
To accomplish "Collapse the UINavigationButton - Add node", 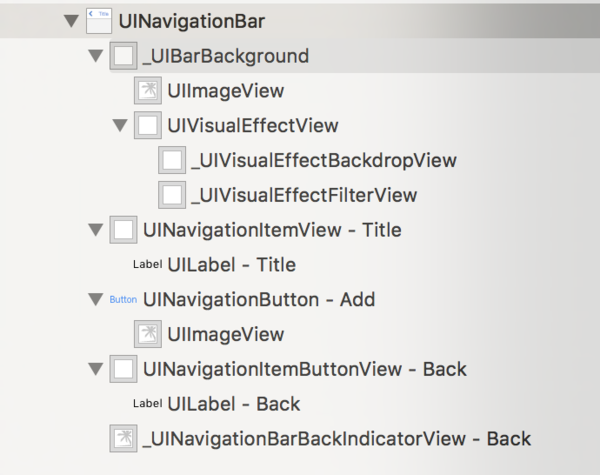I will click(96, 299).
